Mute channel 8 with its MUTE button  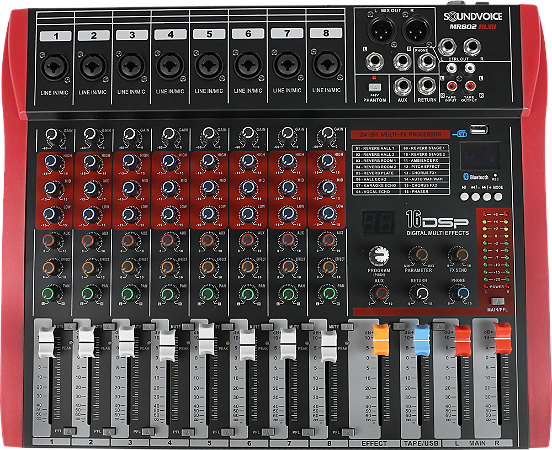click(x=347, y=327)
